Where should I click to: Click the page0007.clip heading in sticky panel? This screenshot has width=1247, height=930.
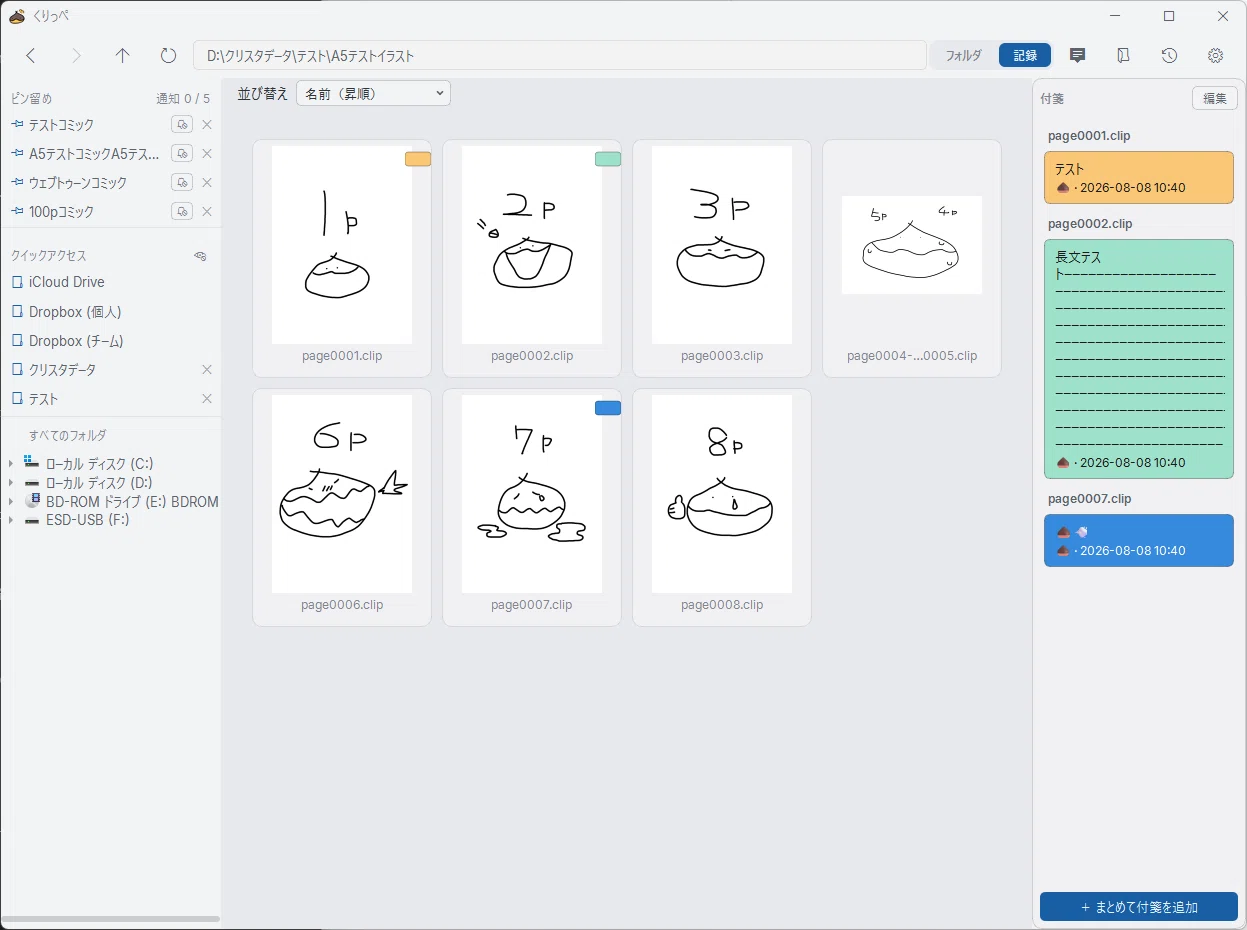point(1090,499)
